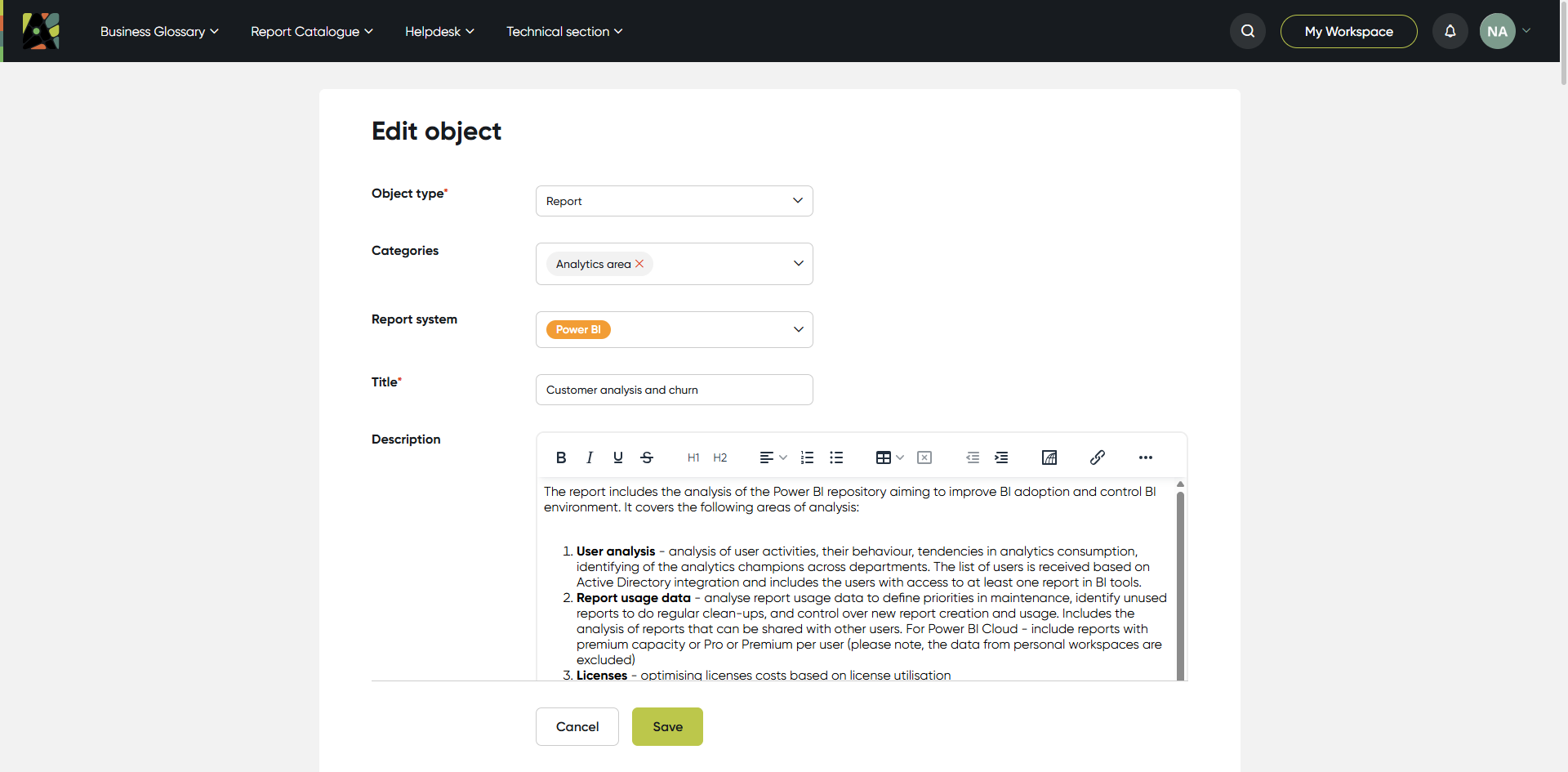Open the Technical section menu
The width and height of the screenshot is (1568, 772).
click(x=564, y=31)
